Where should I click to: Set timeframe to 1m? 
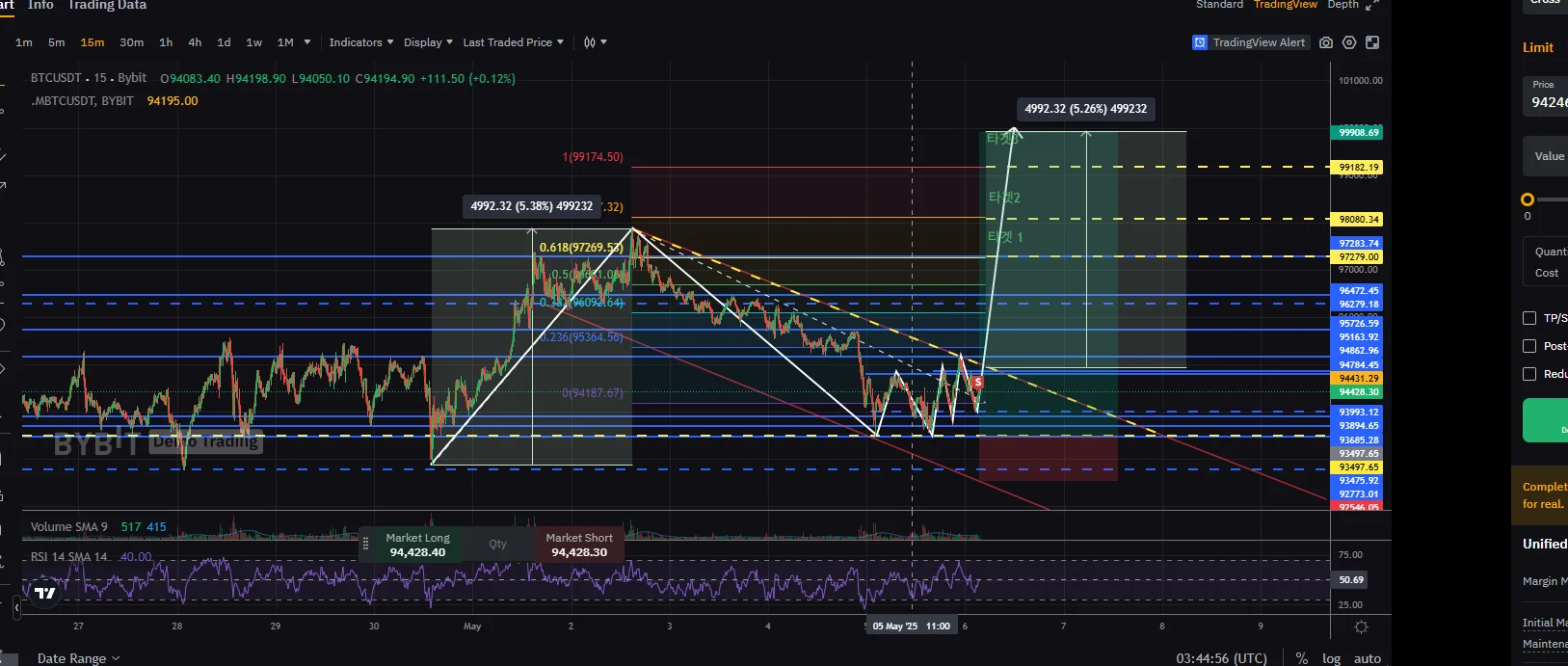[x=24, y=42]
